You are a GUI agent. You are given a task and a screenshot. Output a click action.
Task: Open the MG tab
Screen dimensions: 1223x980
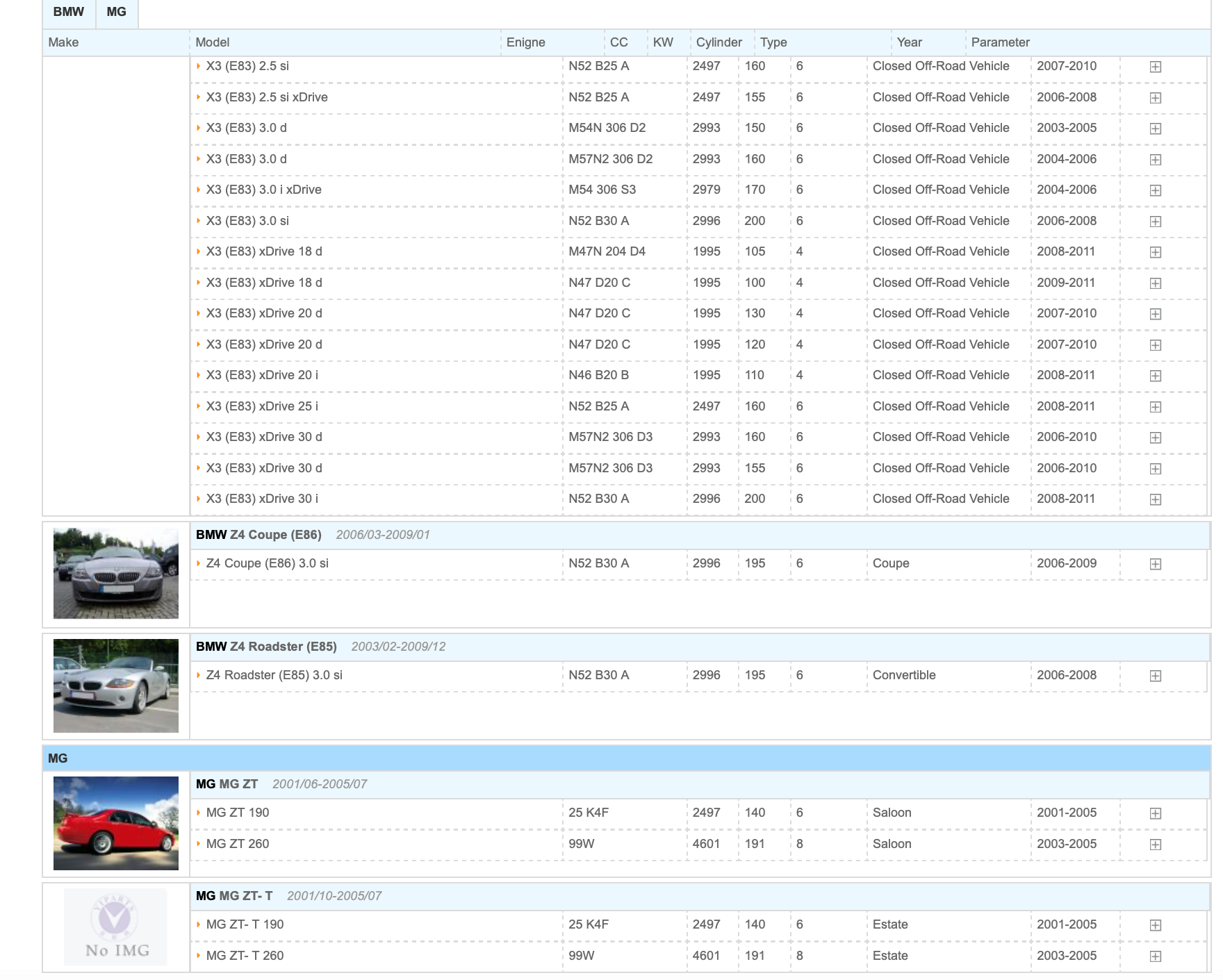(x=116, y=13)
